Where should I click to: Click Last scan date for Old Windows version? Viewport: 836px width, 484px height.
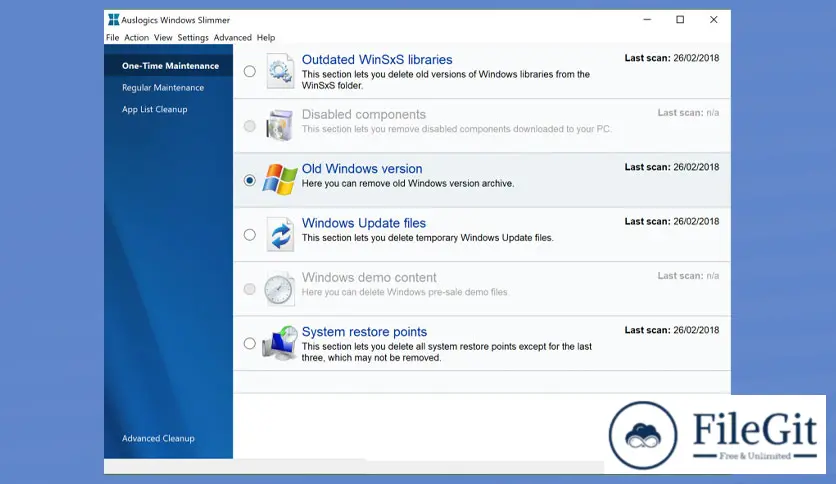click(x=672, y=167)
